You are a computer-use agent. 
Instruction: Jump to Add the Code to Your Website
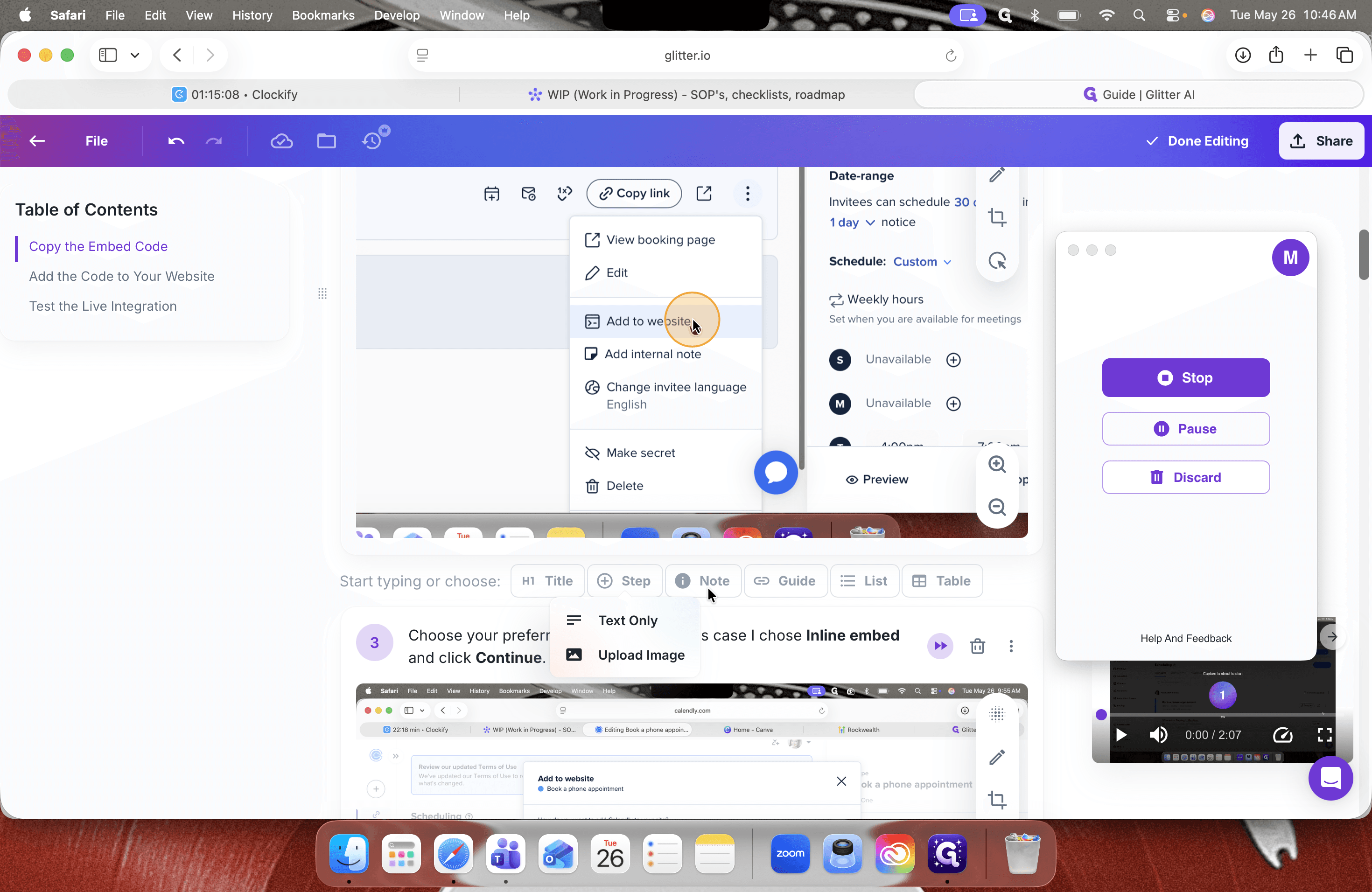point(122,276)
